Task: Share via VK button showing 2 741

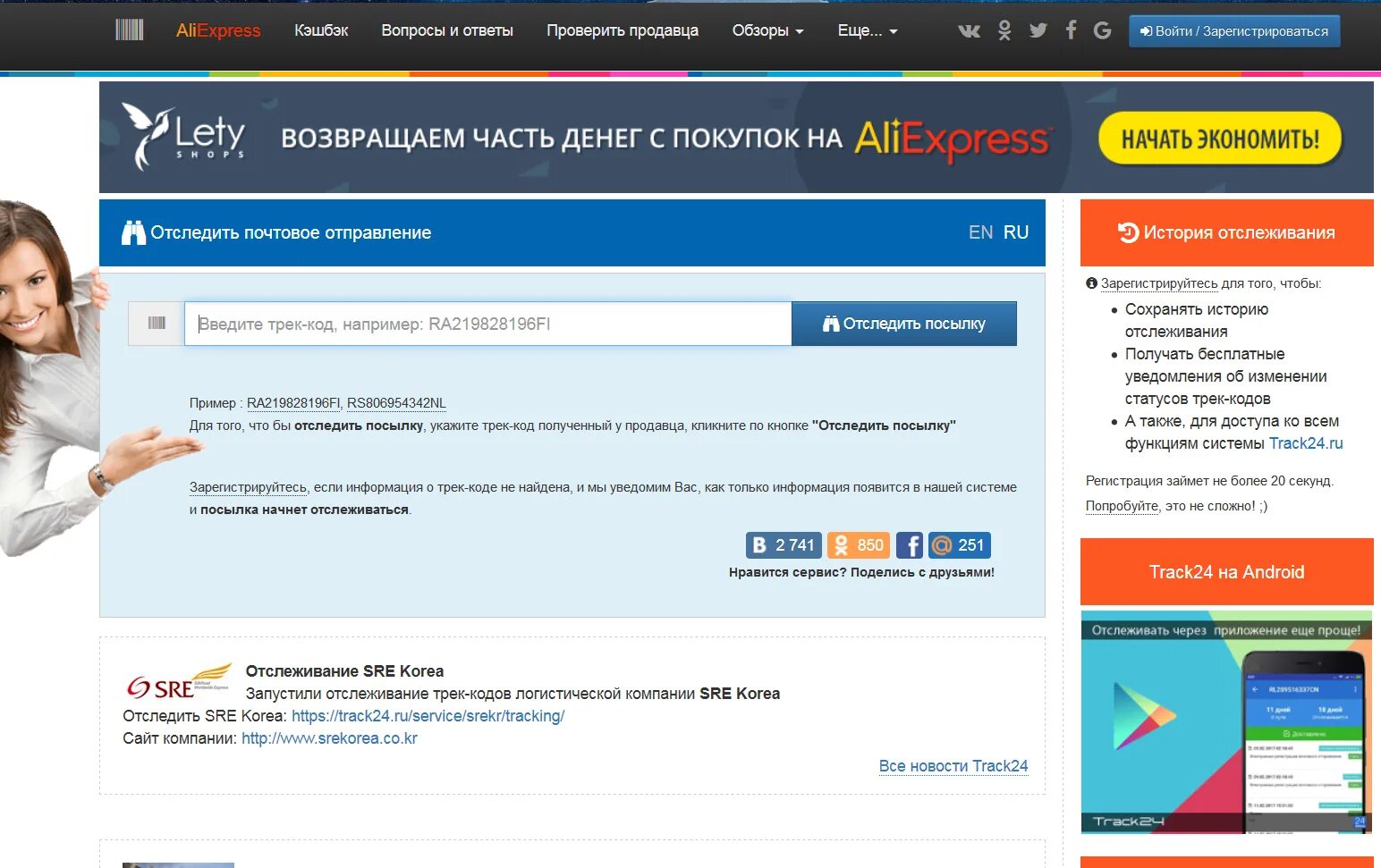Action: (784, 545)
